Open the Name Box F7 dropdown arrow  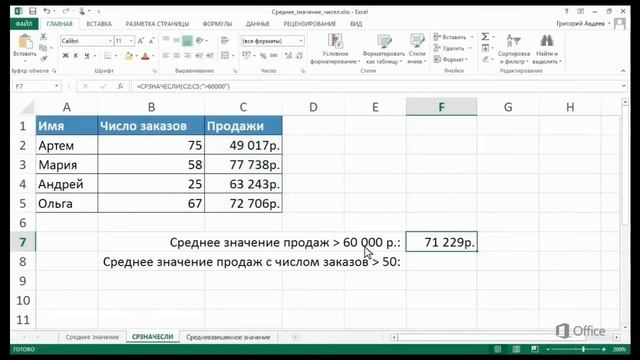57,87
